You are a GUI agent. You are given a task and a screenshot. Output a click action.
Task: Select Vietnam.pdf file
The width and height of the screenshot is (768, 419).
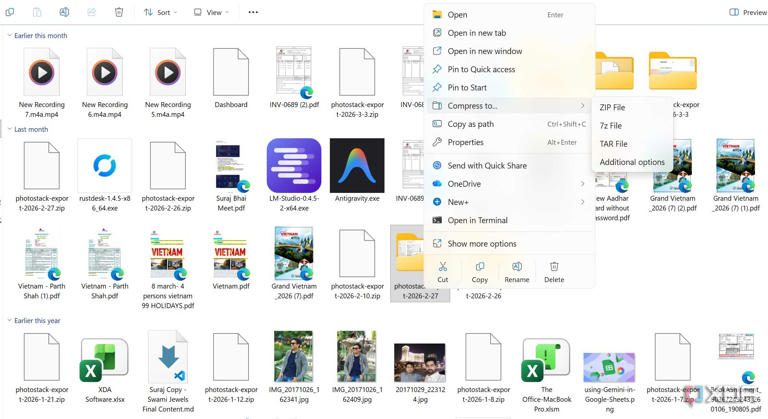(x=231, y=259)
